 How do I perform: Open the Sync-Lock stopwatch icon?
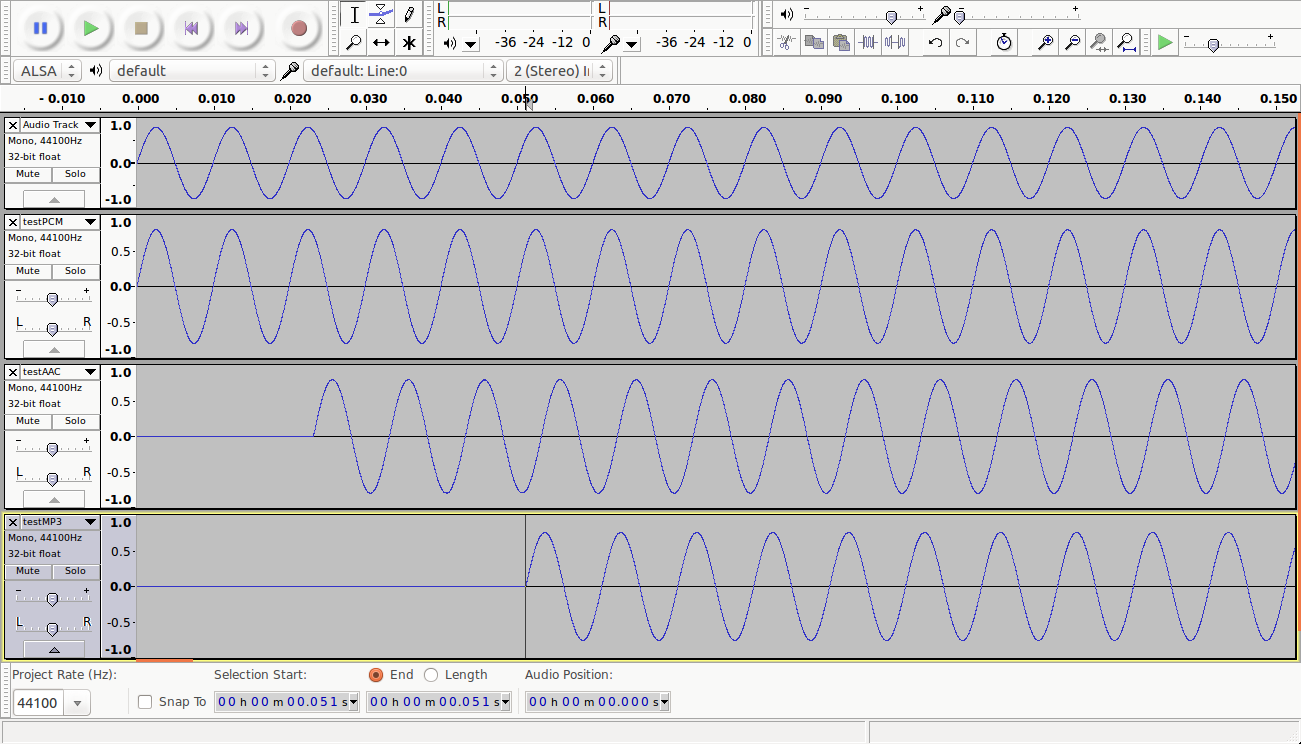coord(1004,42)
